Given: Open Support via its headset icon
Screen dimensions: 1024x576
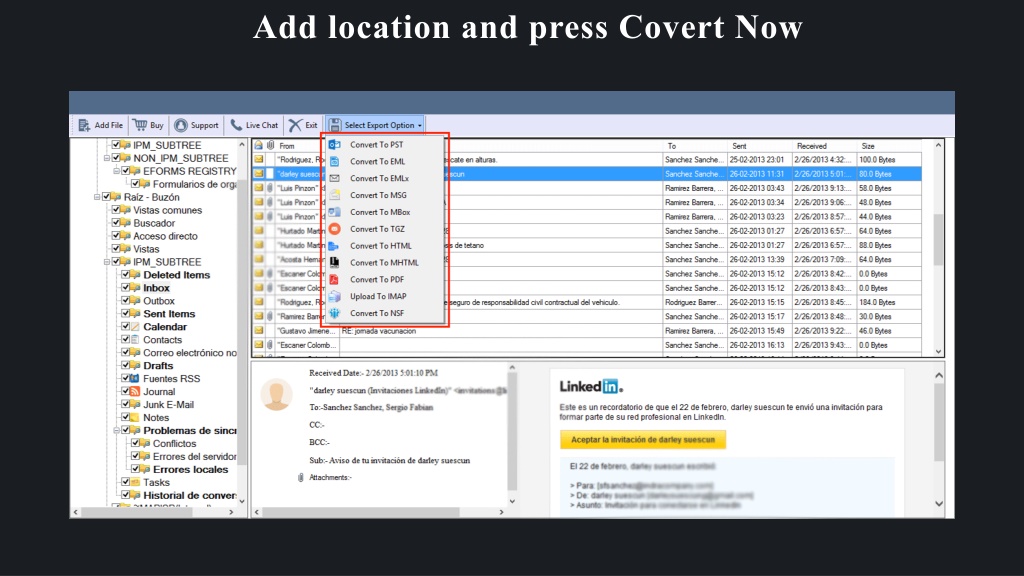Looking at the screenshot, I should click(181, 125).
